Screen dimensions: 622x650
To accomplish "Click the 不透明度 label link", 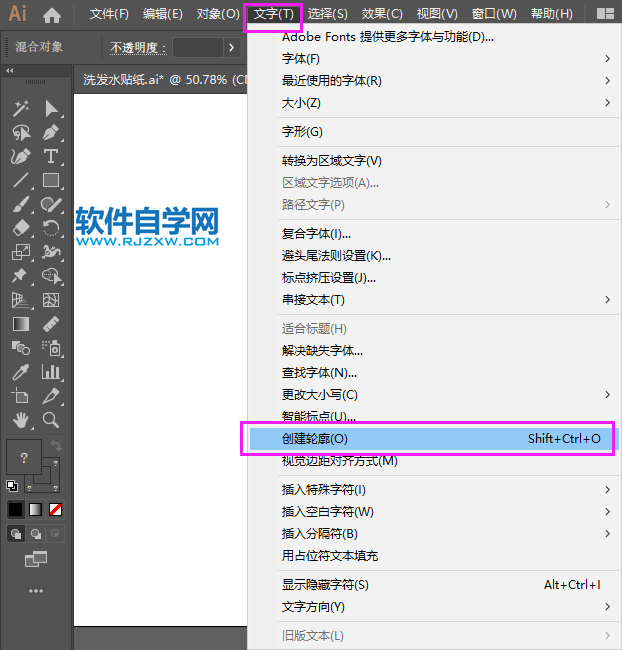I will coord(138,48).
